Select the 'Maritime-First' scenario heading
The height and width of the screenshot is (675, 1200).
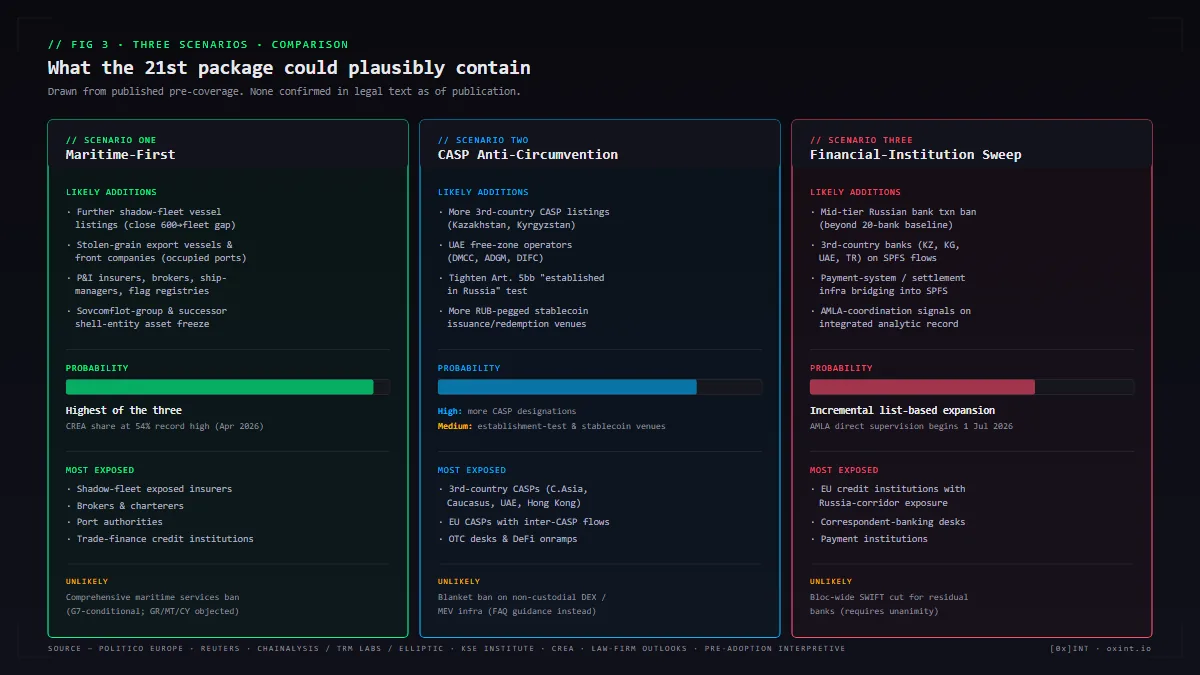tap(120, 155)
